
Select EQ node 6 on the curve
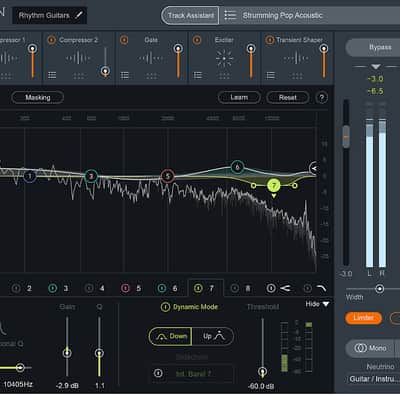(237, 167)
